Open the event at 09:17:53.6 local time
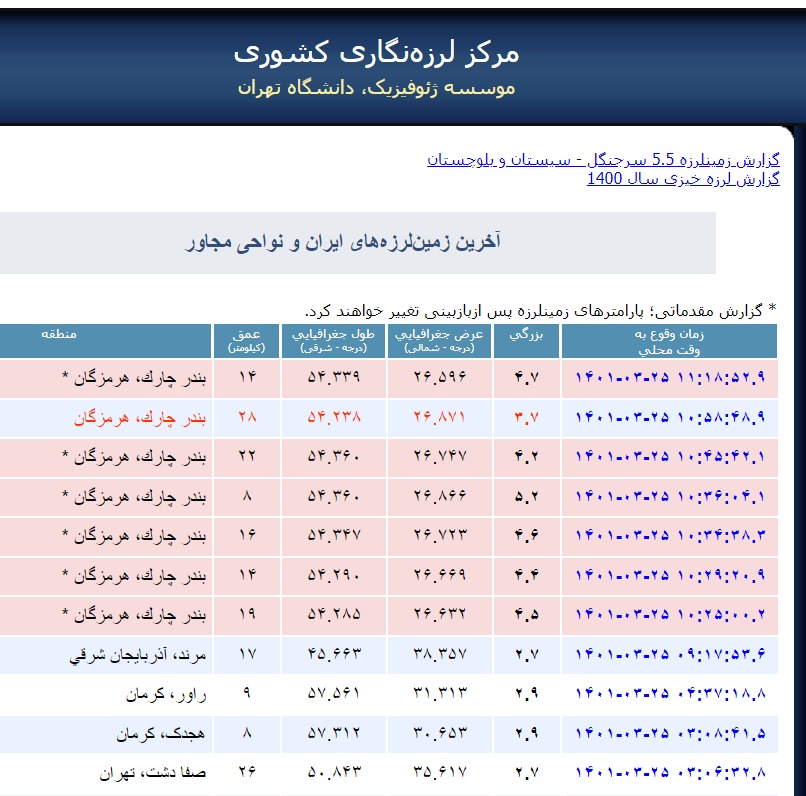Screen dimensions: 806x796 pyautogui.click(x=670, y=654)
